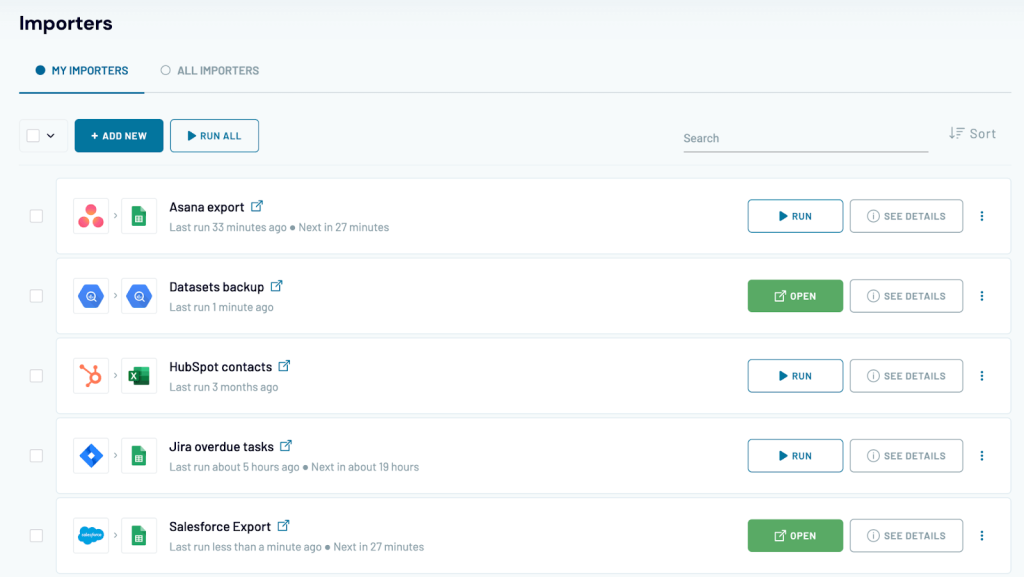Open external link icon next to Salesforce Export

coord(283,526)
